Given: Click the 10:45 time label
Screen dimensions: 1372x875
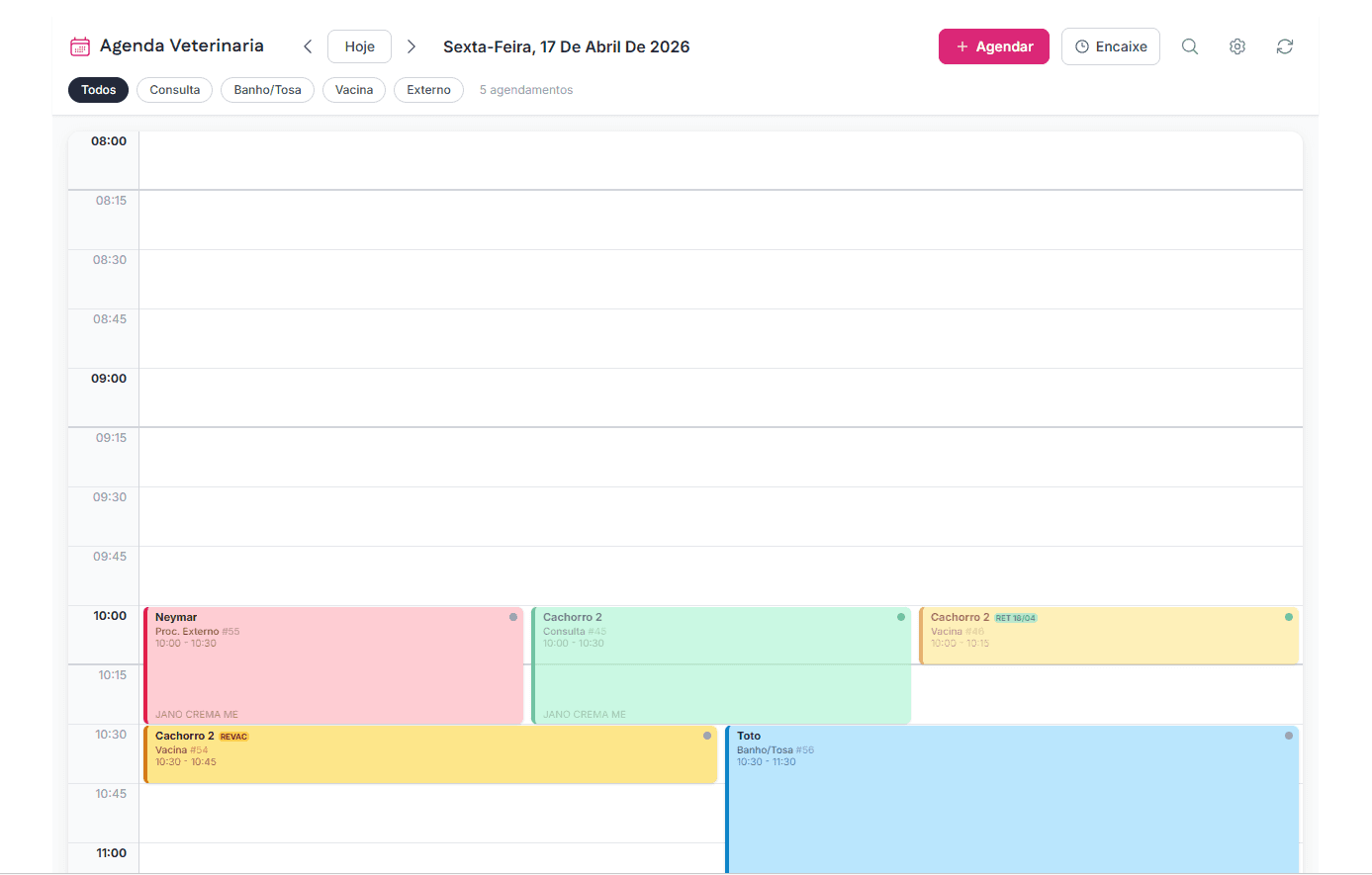Looking at the screenshot, I should coord(111,794).
